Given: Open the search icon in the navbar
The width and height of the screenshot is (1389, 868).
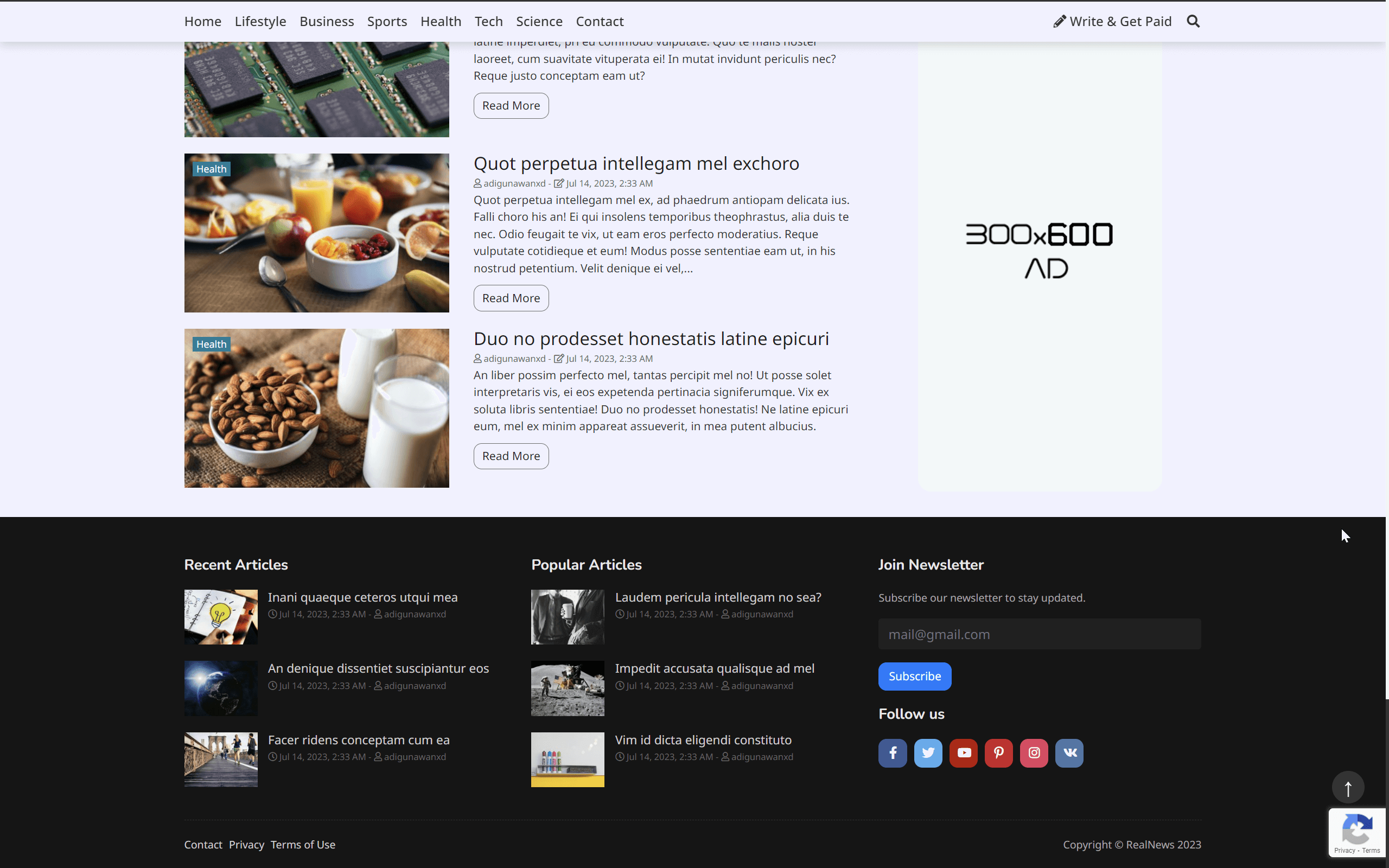Looking at the screenshot, I should click(1193, 21).
